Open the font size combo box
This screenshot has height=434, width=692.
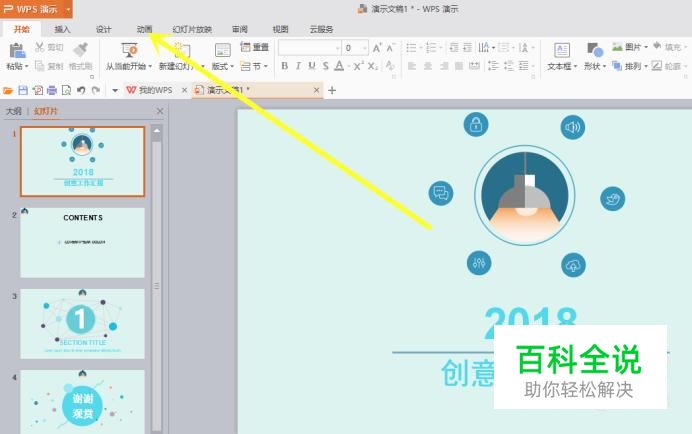(x=355, y=48)
